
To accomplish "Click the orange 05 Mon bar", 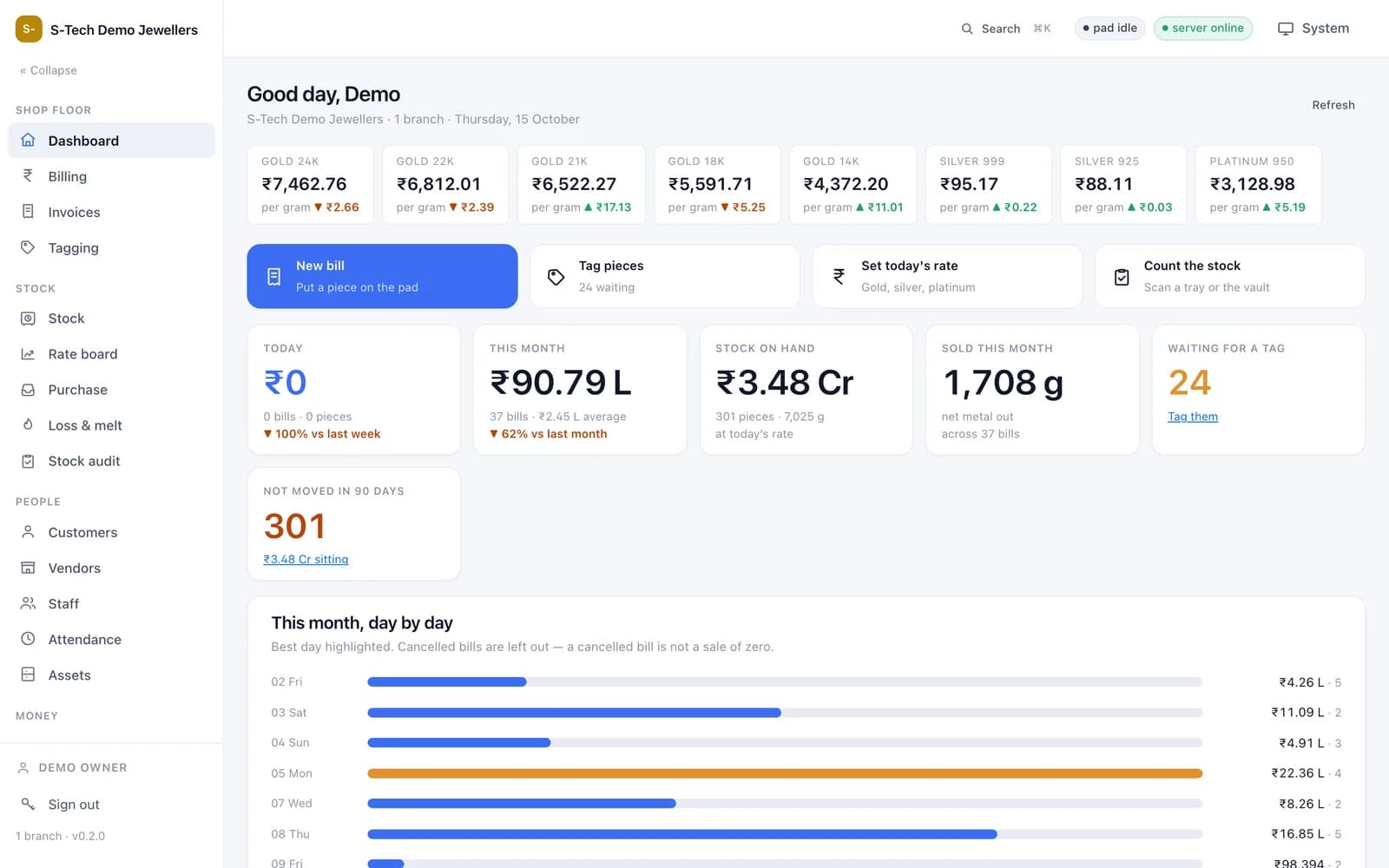I will pos(785,773).
